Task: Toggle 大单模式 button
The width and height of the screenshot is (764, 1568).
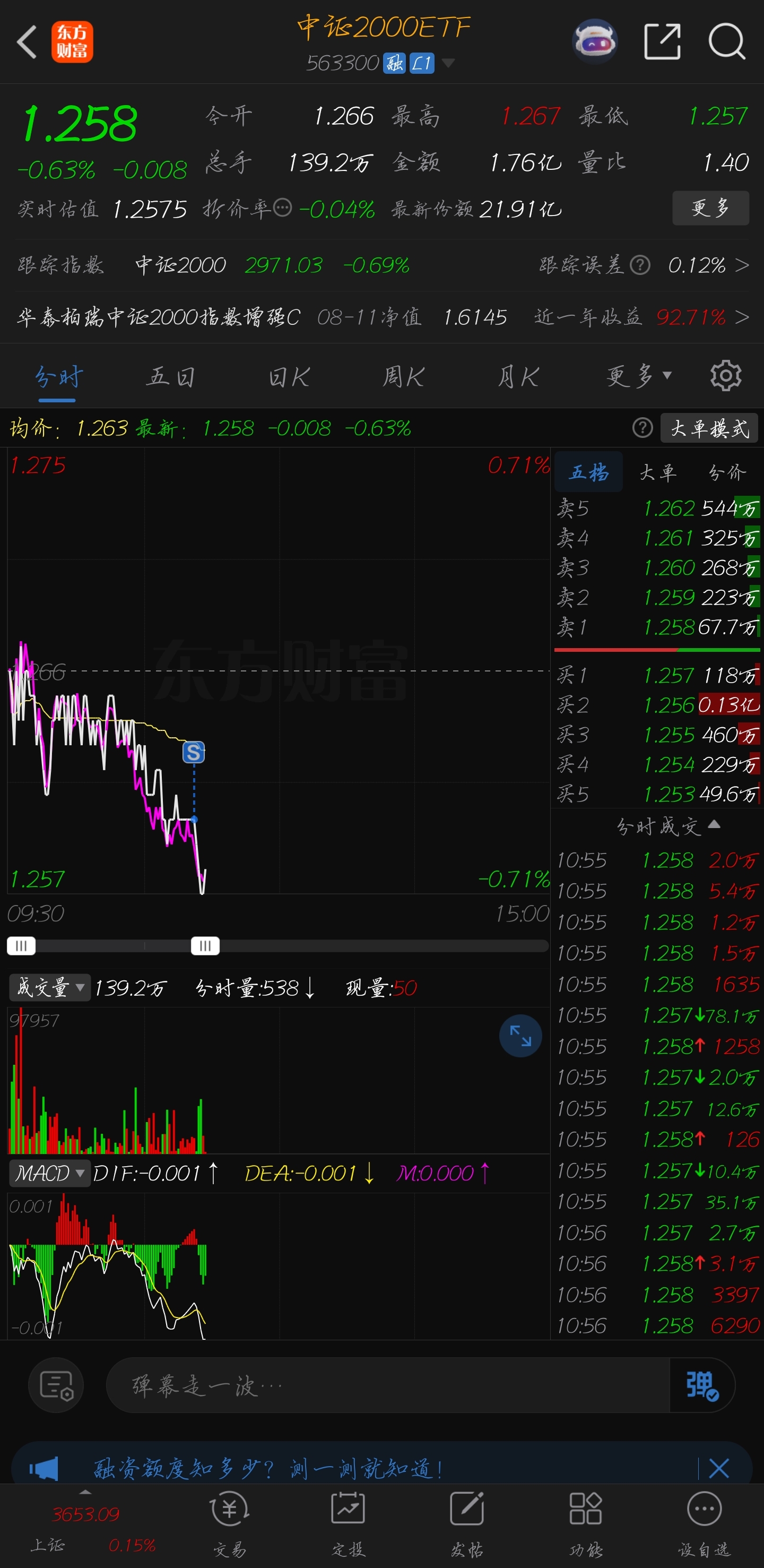Action: [x=709, y=428]
